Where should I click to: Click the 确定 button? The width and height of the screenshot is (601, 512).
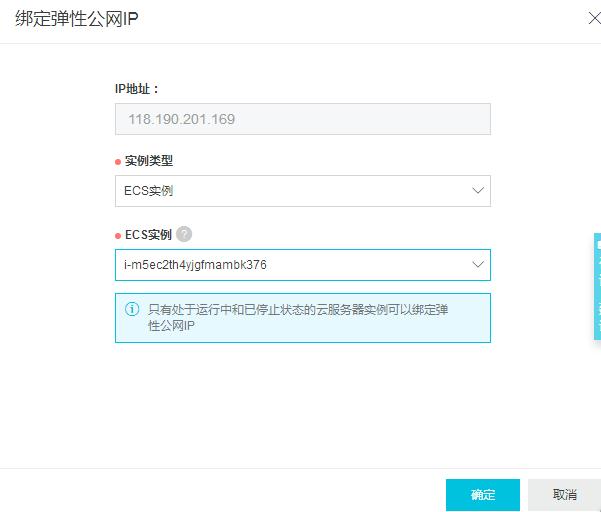click(x=483, y=494)
